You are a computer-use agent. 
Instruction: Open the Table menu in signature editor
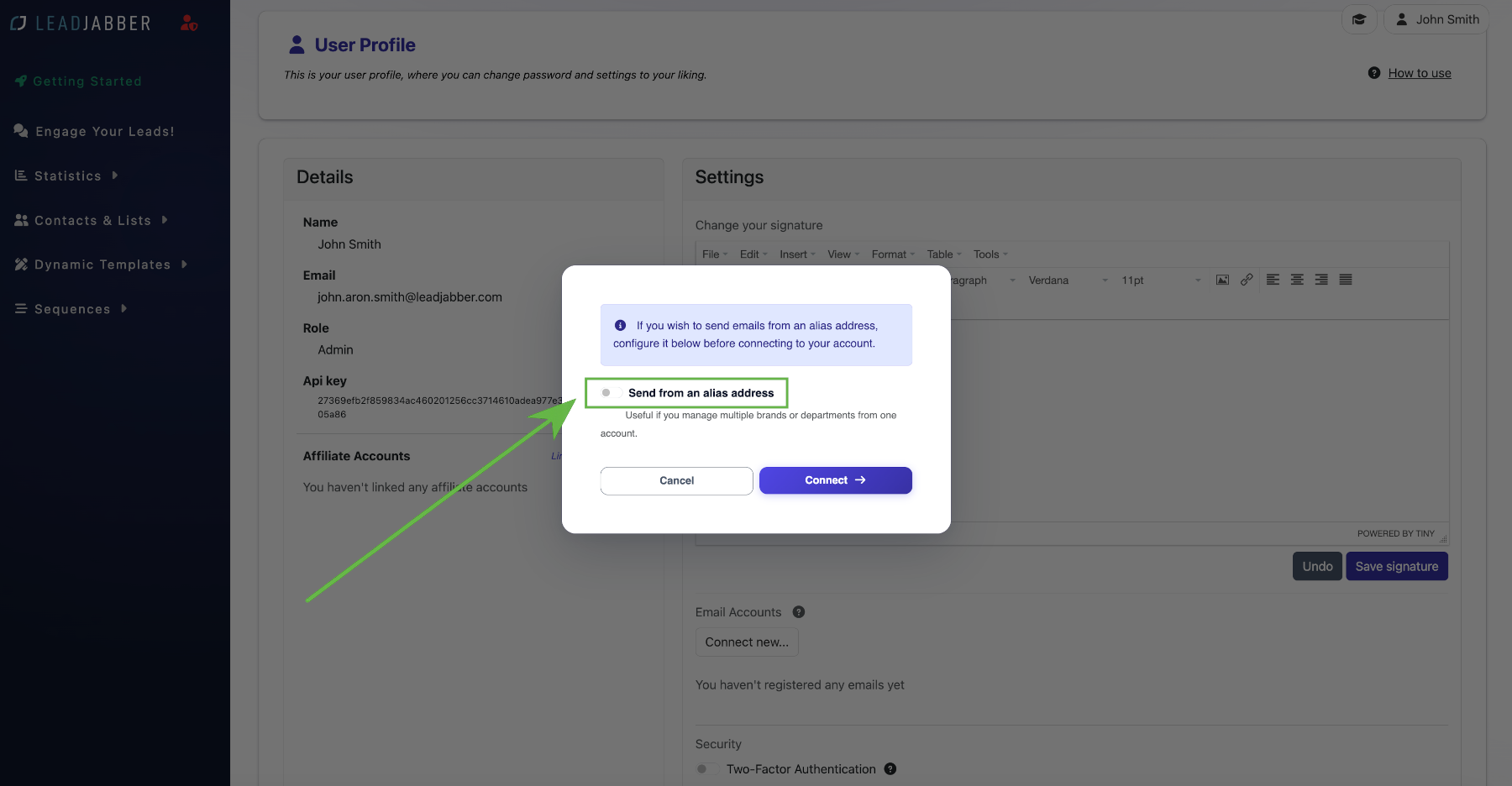tap(944, 254)
